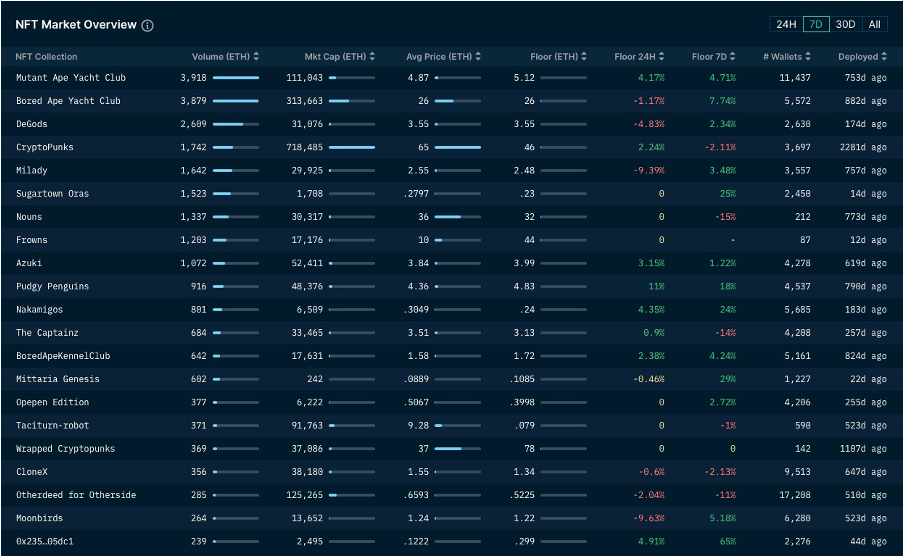Open Mutant Ape Yacht Club collection
The width and height of the screenshot is (904, 556).
[71, 78]
